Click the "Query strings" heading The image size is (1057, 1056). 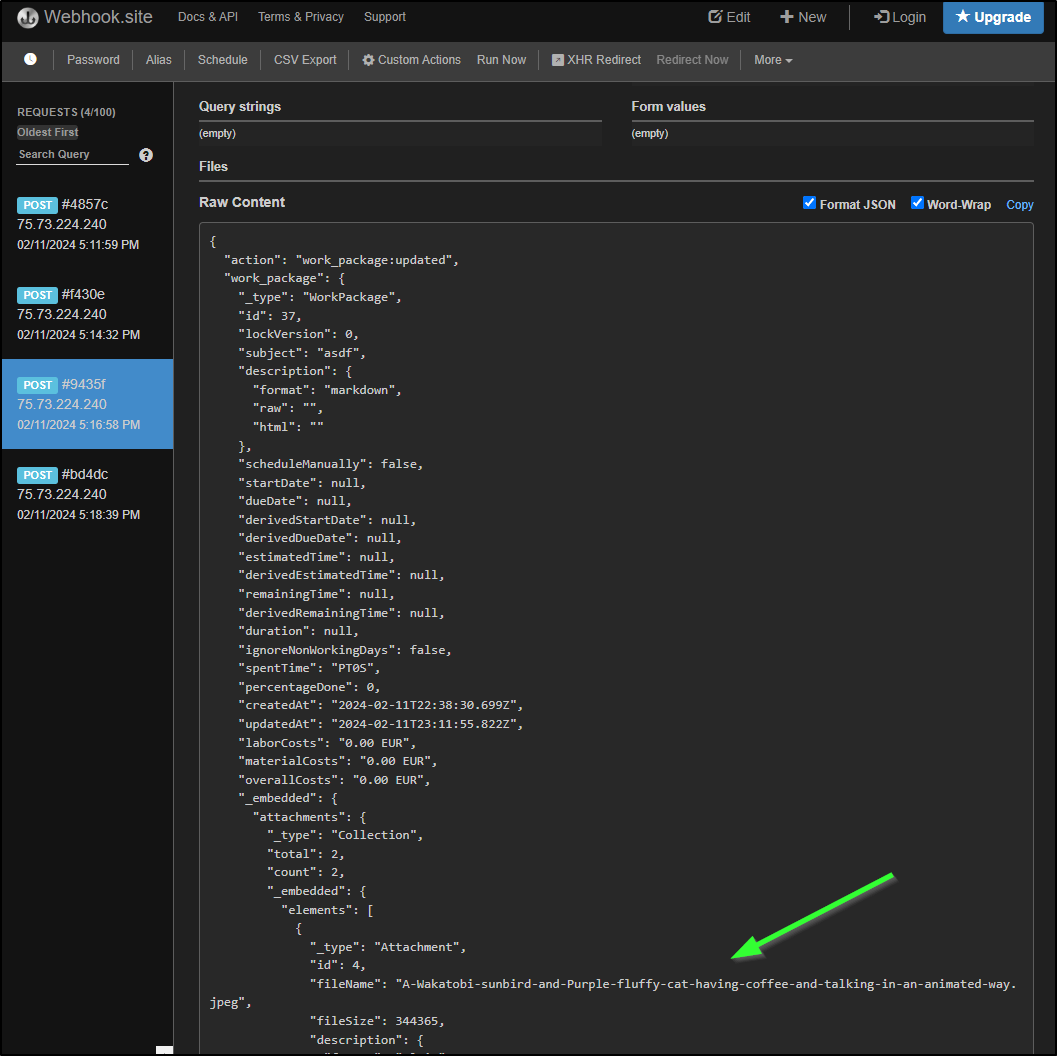point(240,106)
